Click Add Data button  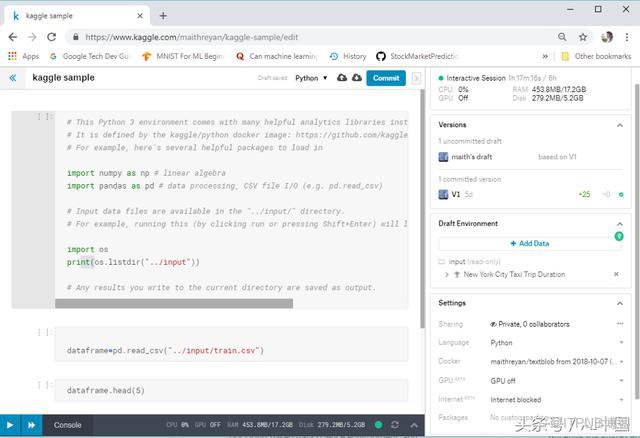529,243
